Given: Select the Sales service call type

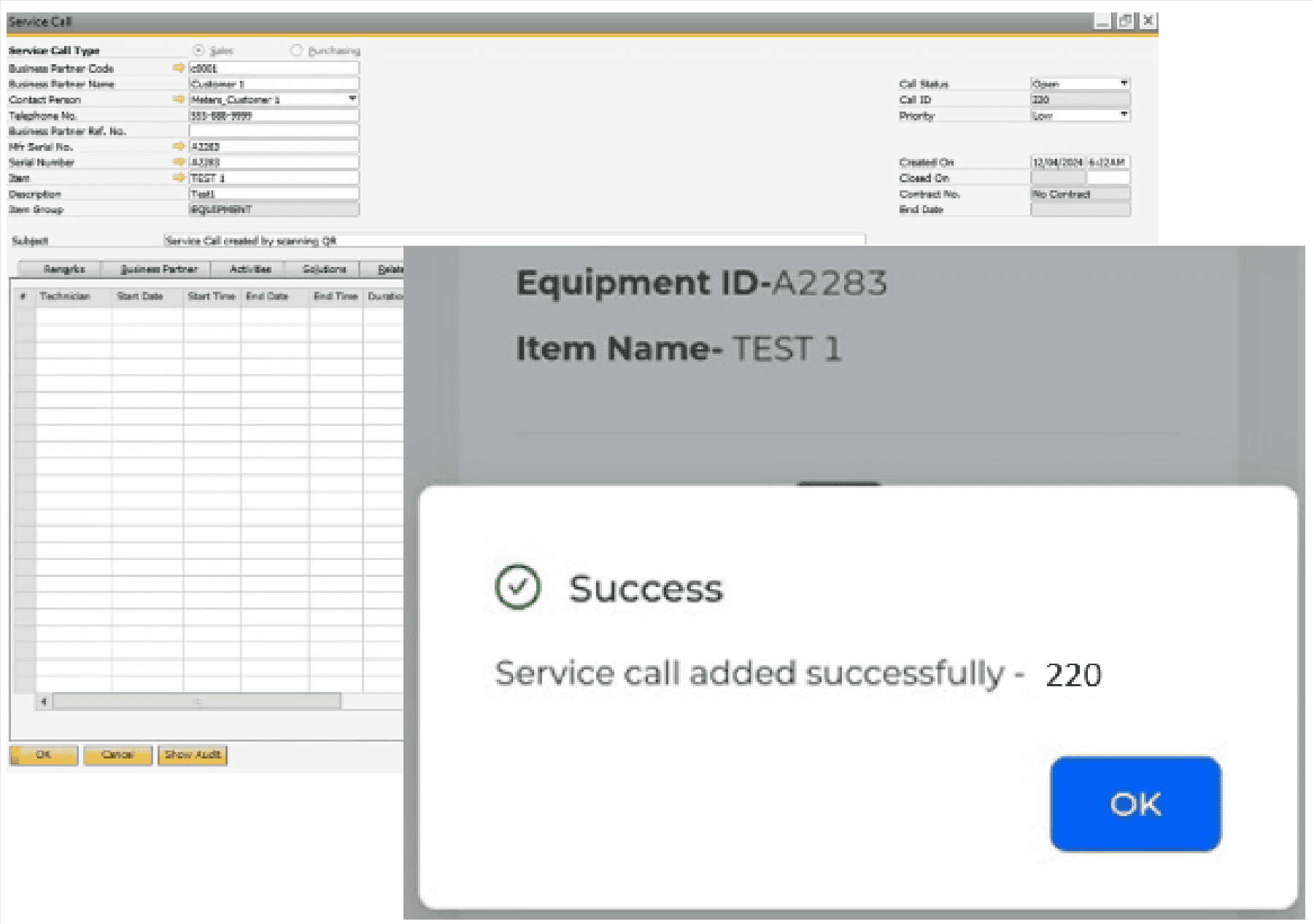Looking at the screenshot, I should [198, 50].
